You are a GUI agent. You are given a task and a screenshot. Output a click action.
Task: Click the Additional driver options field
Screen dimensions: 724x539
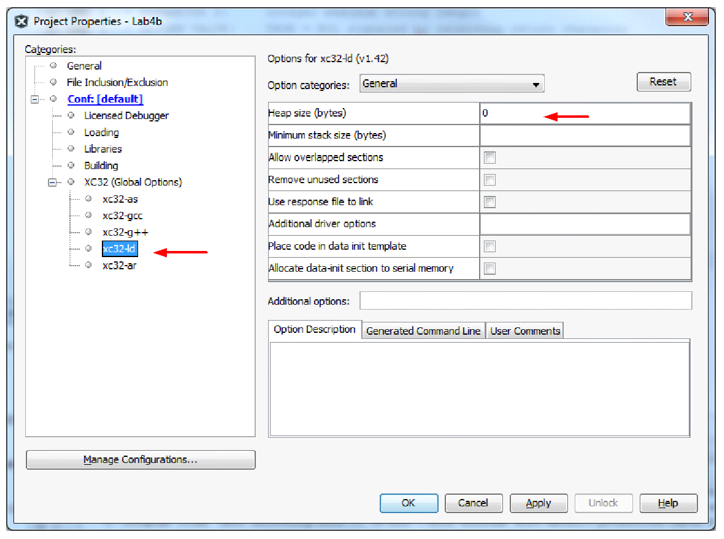(585, 224)
